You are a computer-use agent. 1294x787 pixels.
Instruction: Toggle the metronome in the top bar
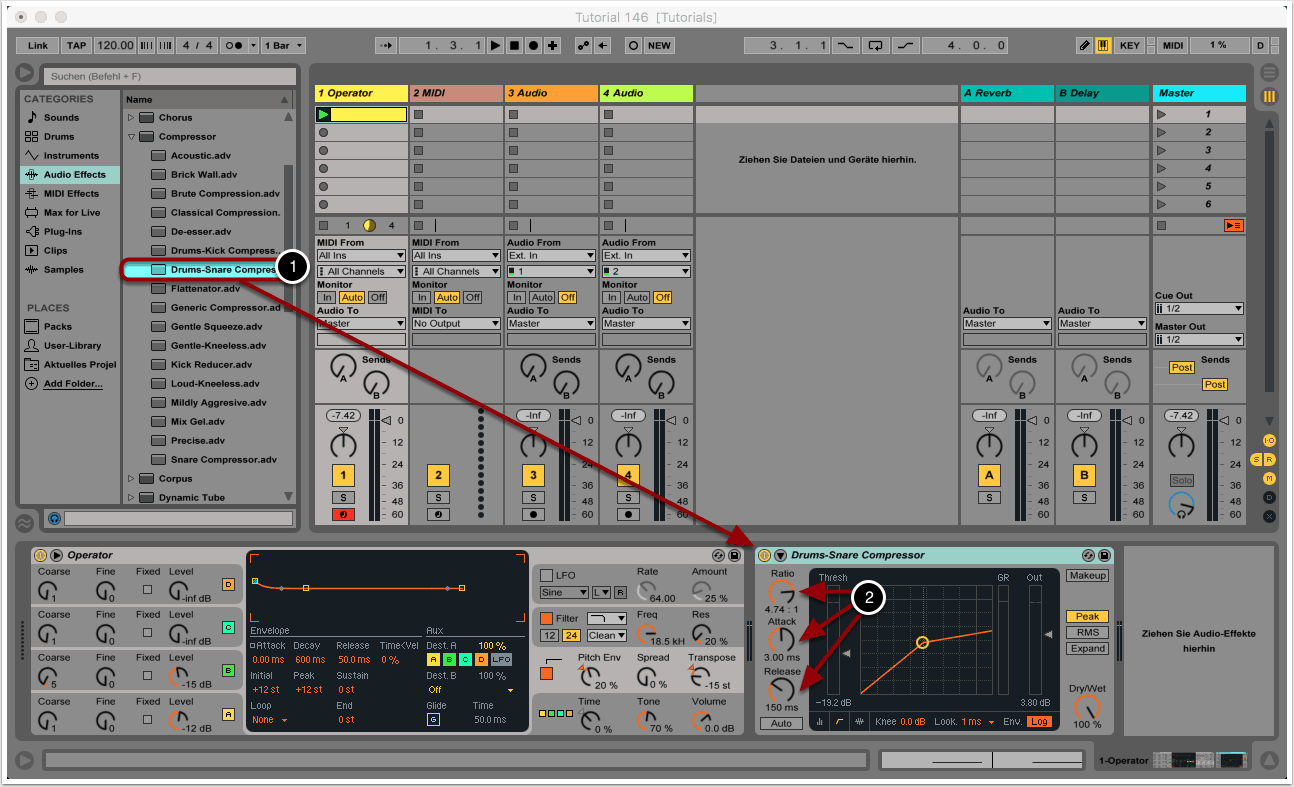coord(234,46)
